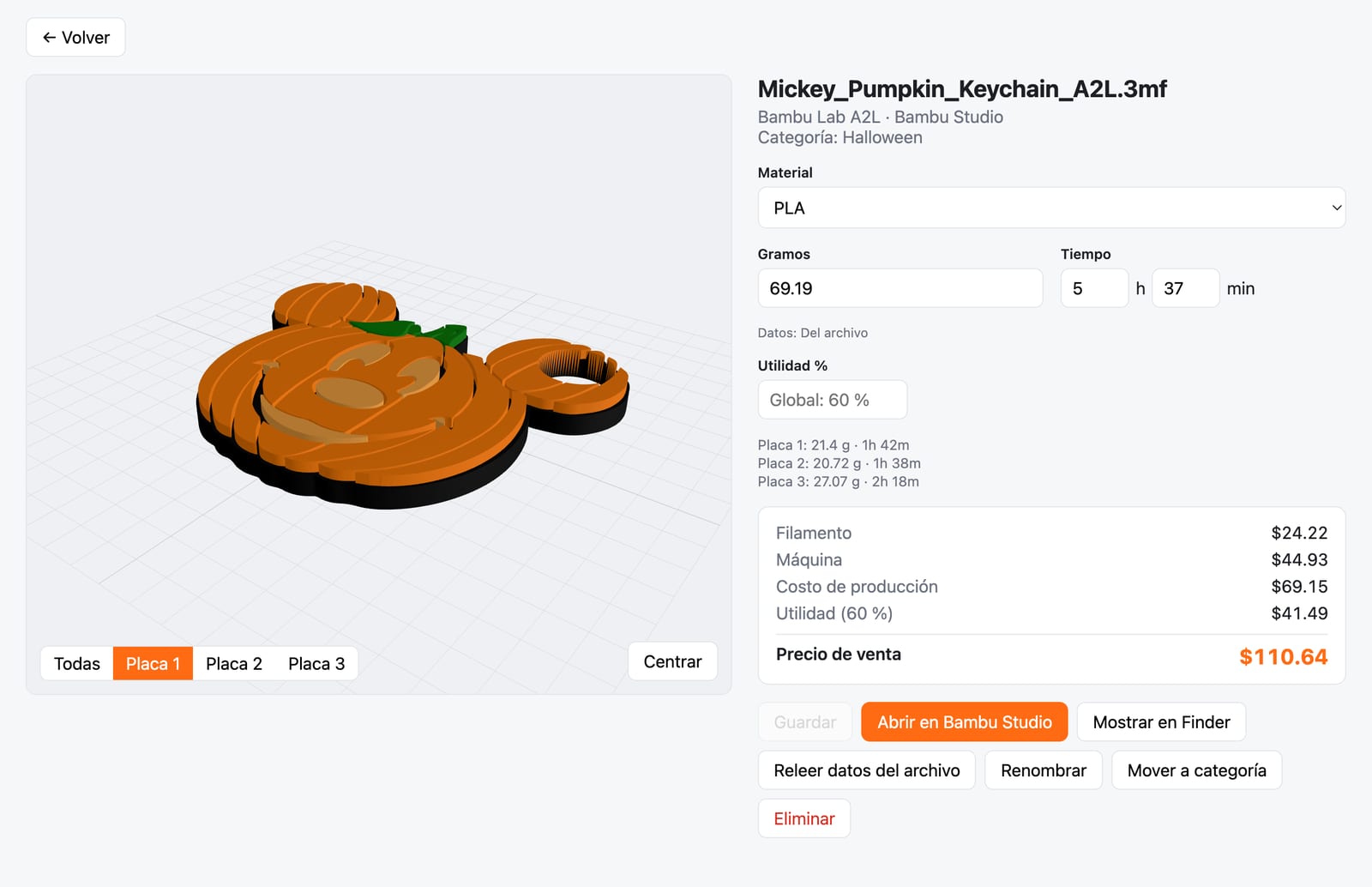Screen dimensions: 1372x887
Task: Click the Costo de producción value $69.15
Action: pyautogui.click(x=1299, y=587)
